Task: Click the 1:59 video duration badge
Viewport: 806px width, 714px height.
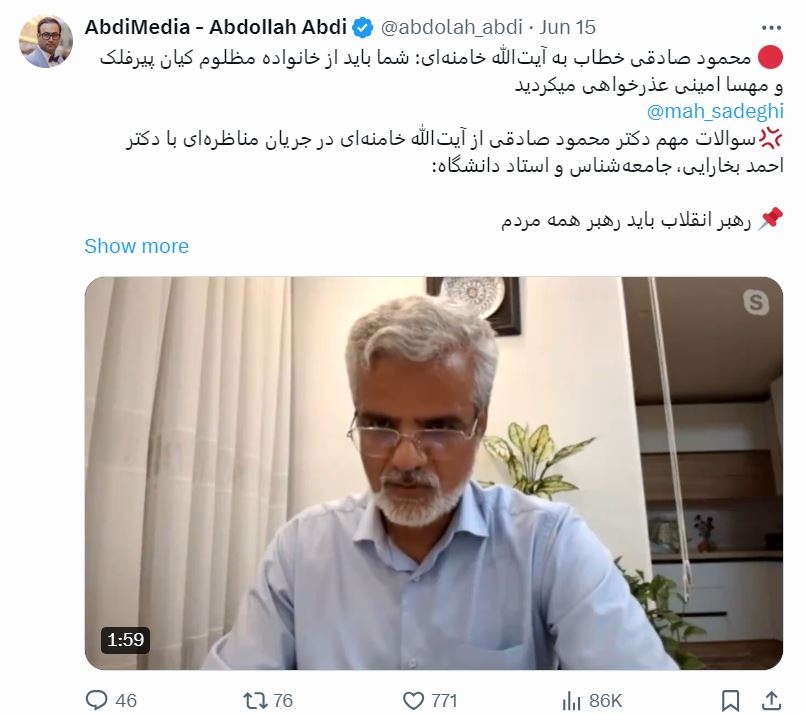Action: point(125,640)
